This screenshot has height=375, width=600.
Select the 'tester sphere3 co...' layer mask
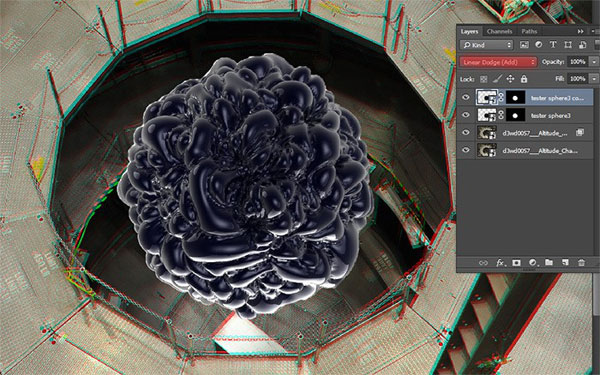coord(515,98)
